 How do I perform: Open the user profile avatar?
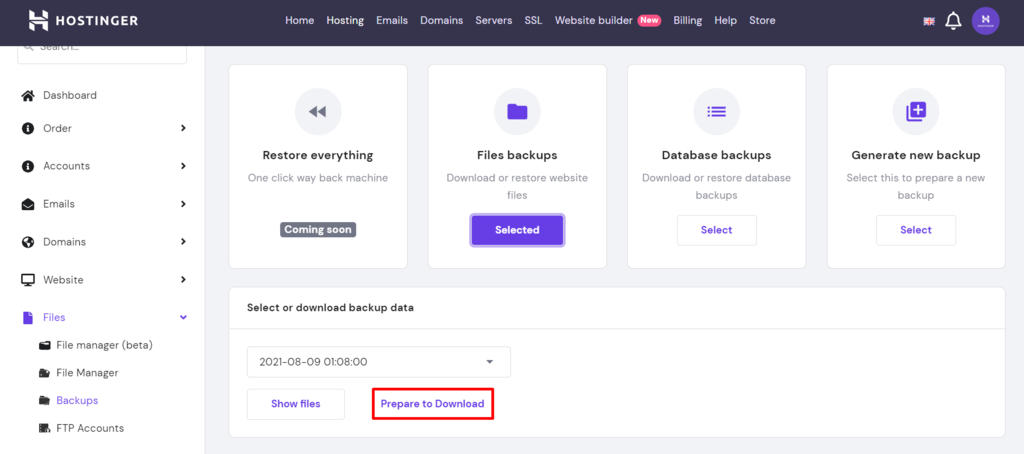[x=985, y=21]
